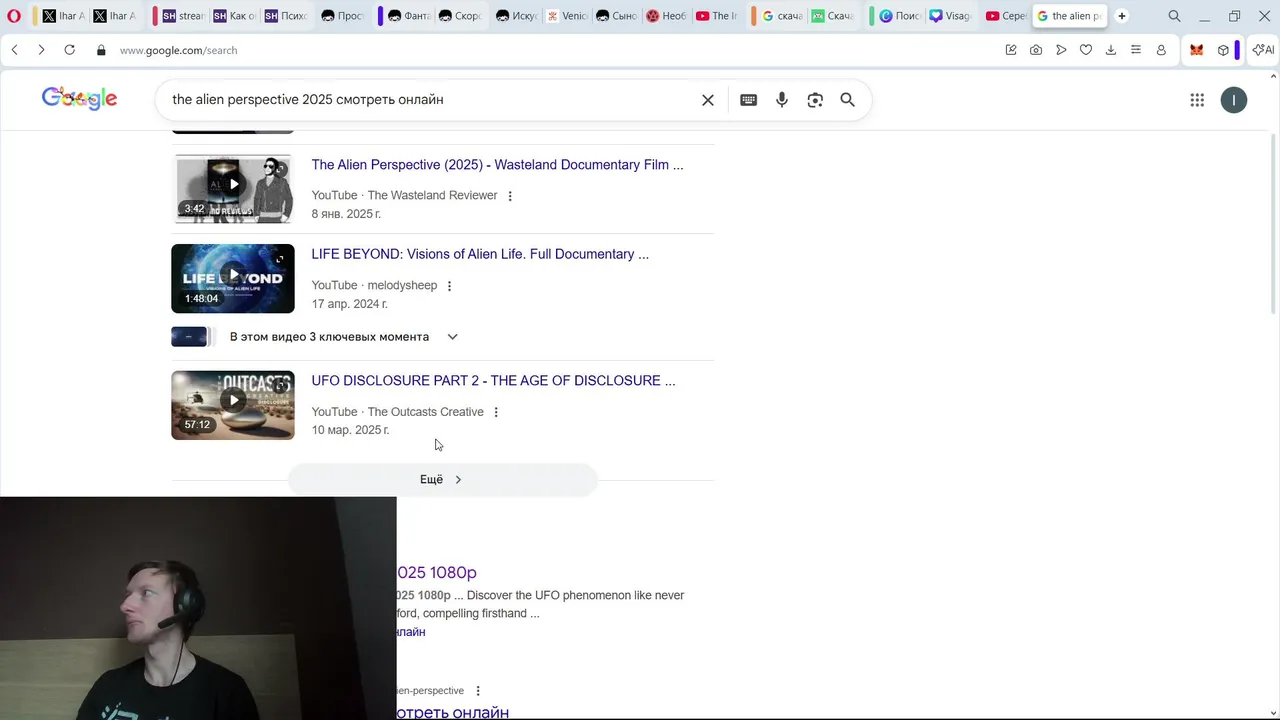Switch to the 'Фанта' tab

(409, 16)
